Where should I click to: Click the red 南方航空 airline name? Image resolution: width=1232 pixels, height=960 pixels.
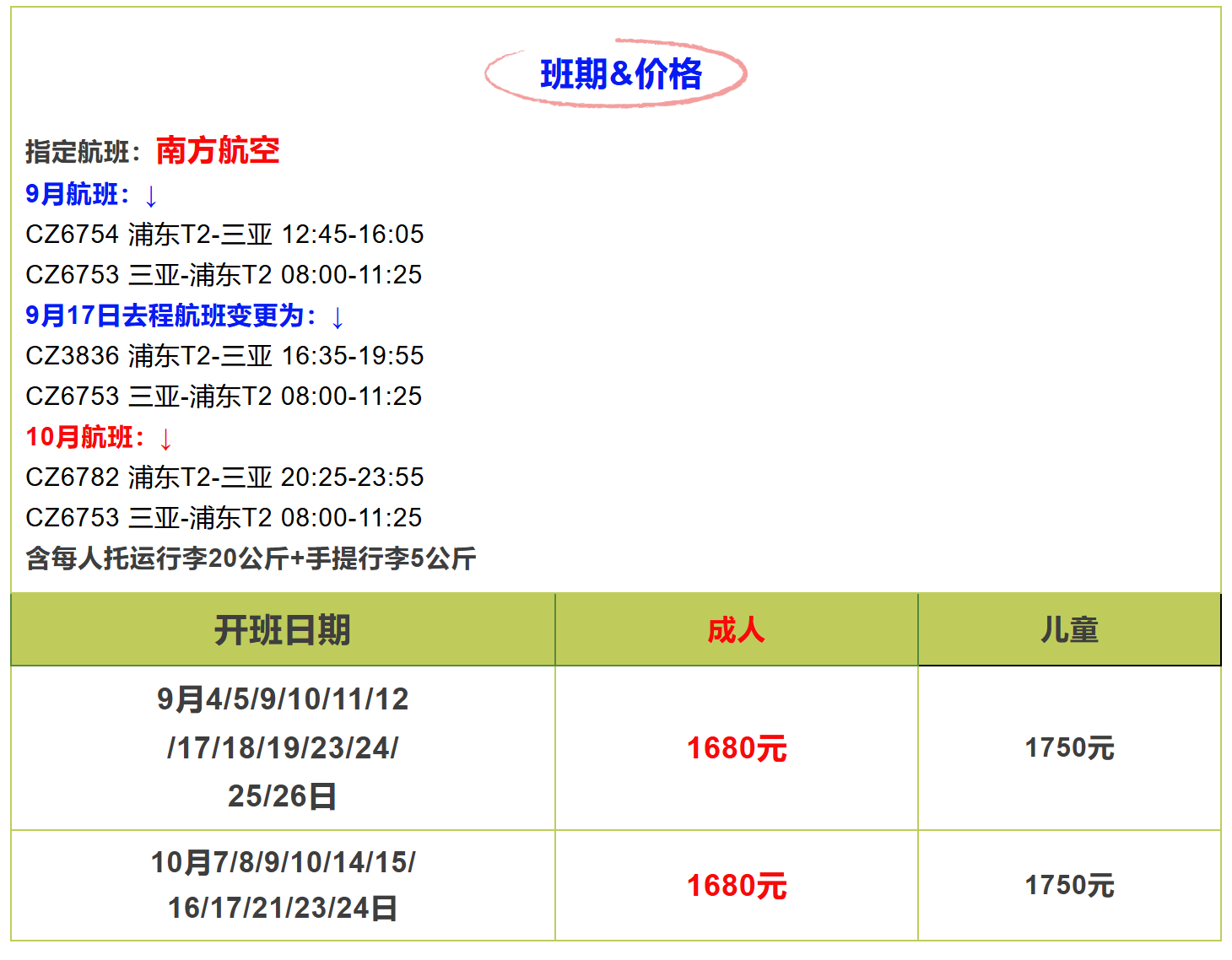point(218,150)
